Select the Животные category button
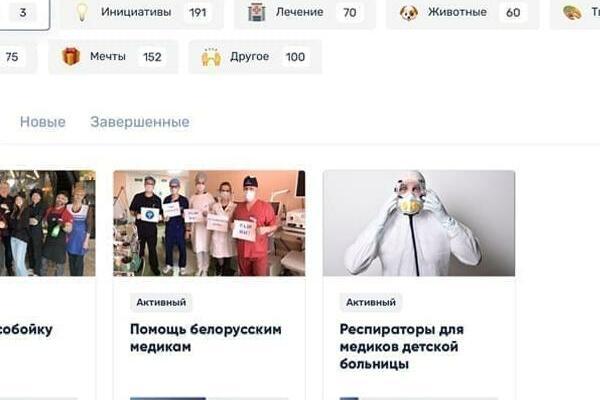The width and height of the screenshot is (600, 400). (463, 13)
